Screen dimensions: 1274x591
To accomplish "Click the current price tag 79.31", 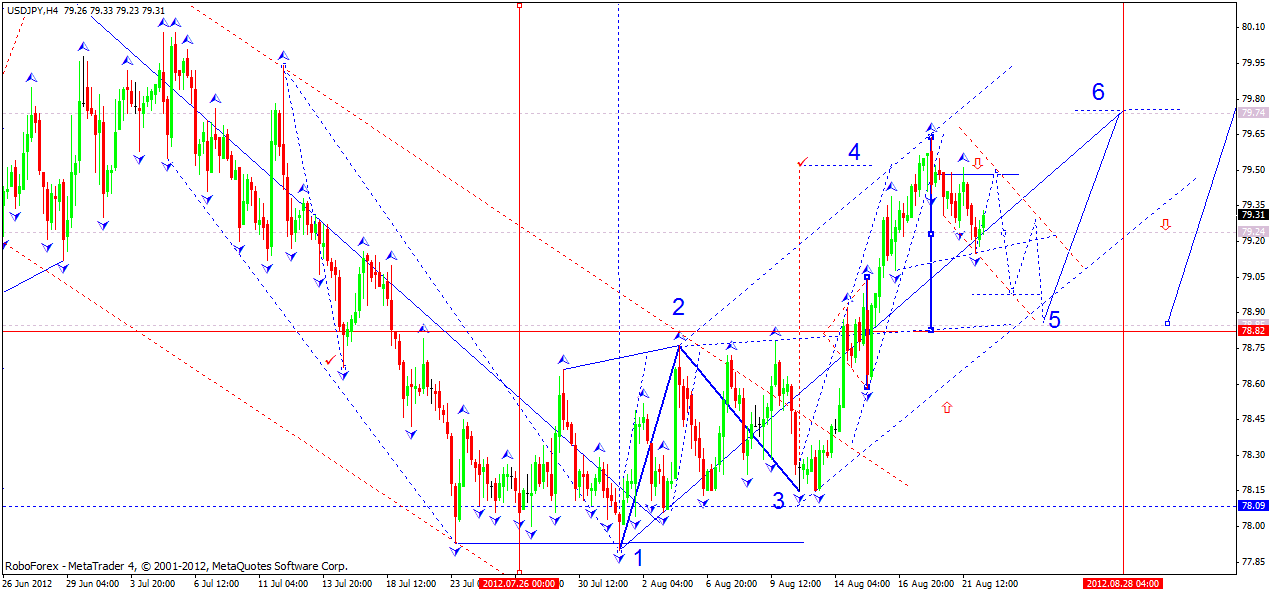I will click(1254, 214).
